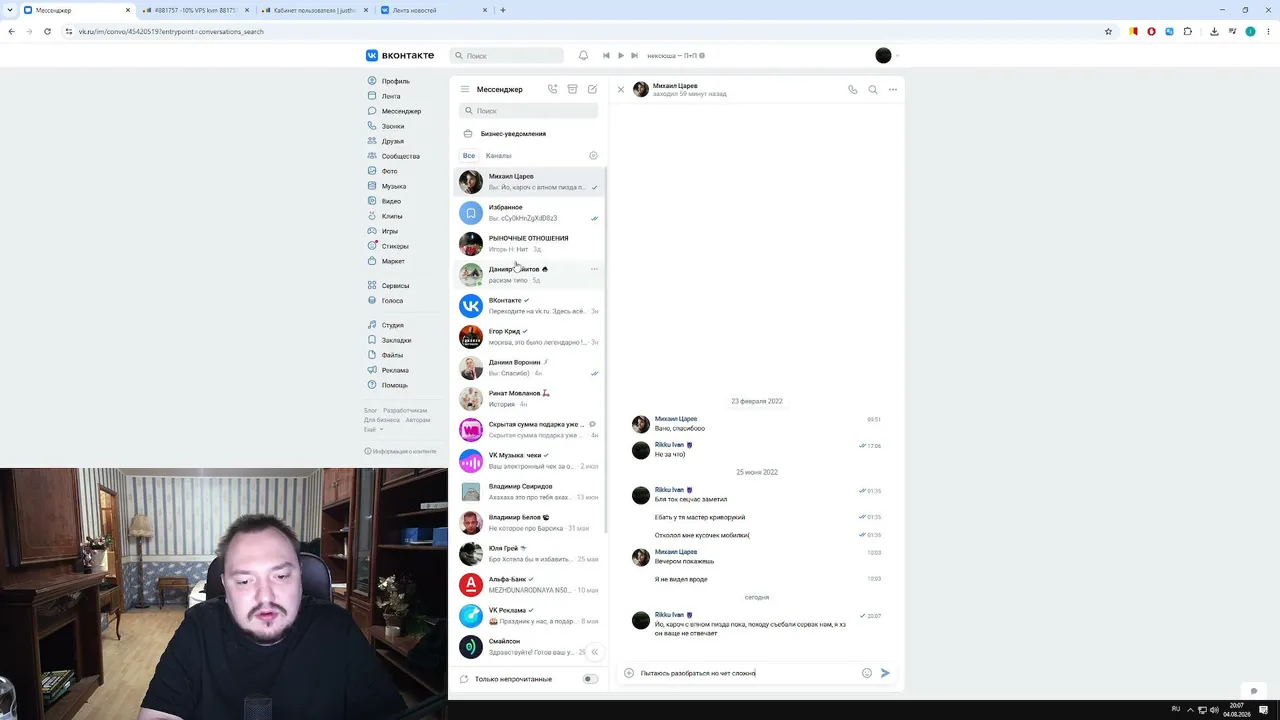Open the Юля Грей chat
The height and width of the screenshot is (720, 1280).
pos(529,554)
